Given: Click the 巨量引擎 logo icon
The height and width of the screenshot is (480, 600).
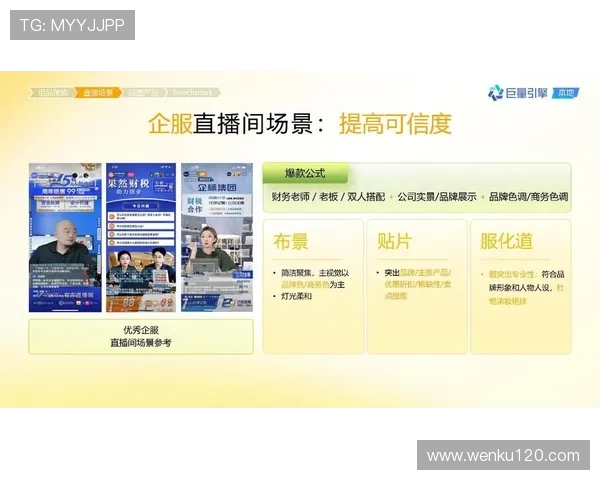Looking at the screenshot, I should coord(496,93).
